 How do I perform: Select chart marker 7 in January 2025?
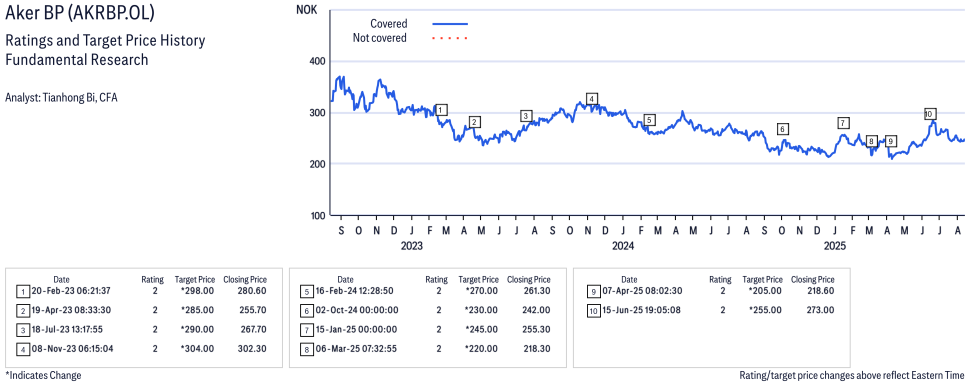843,123
